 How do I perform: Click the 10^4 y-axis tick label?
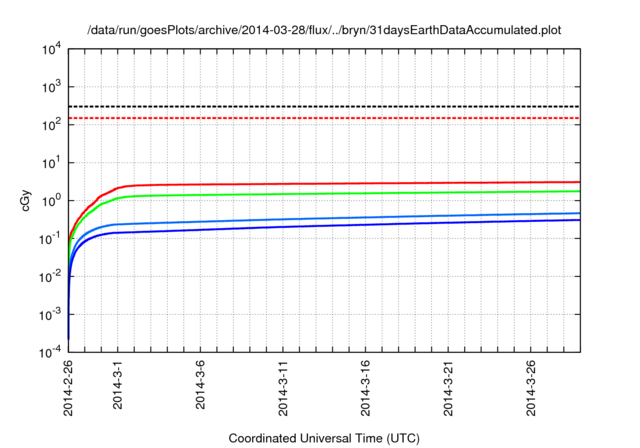coord(51,50)
